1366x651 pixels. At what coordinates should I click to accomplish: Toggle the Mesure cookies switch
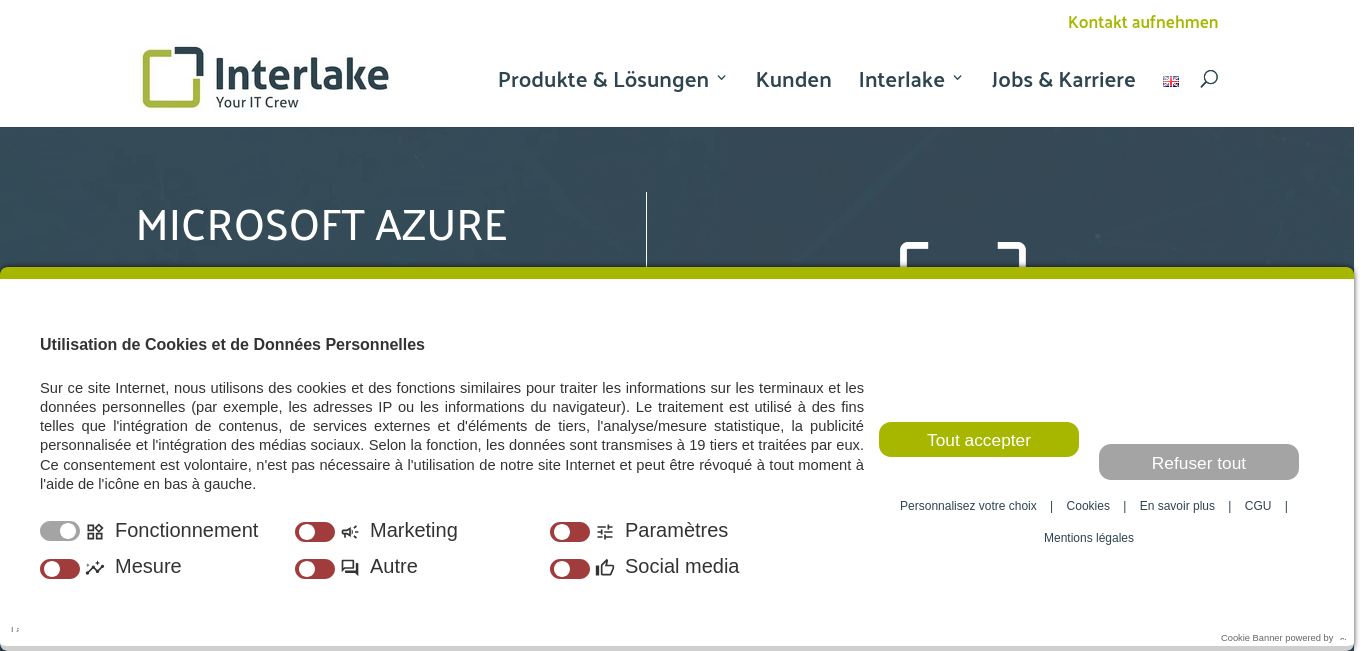click(60, 569)
